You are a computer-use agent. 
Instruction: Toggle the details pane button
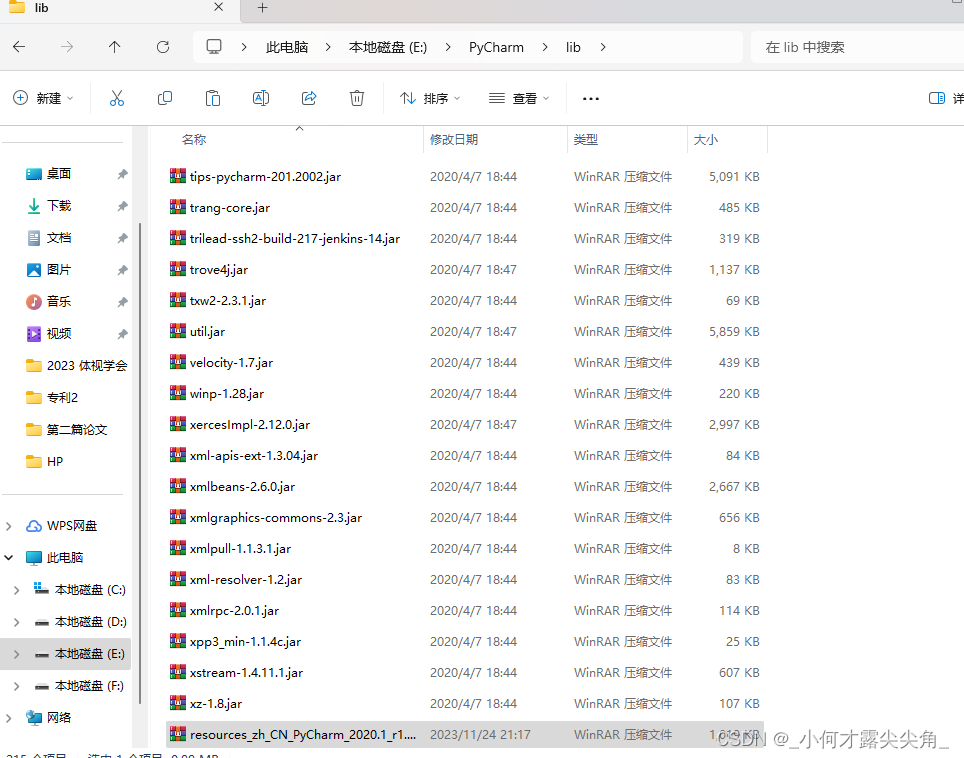point(937,98)
